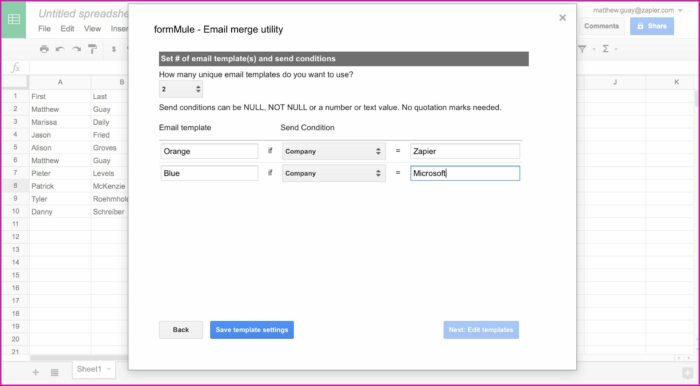Click the Microsoft condition value field

pyautogui.click(x=465, y=173)
